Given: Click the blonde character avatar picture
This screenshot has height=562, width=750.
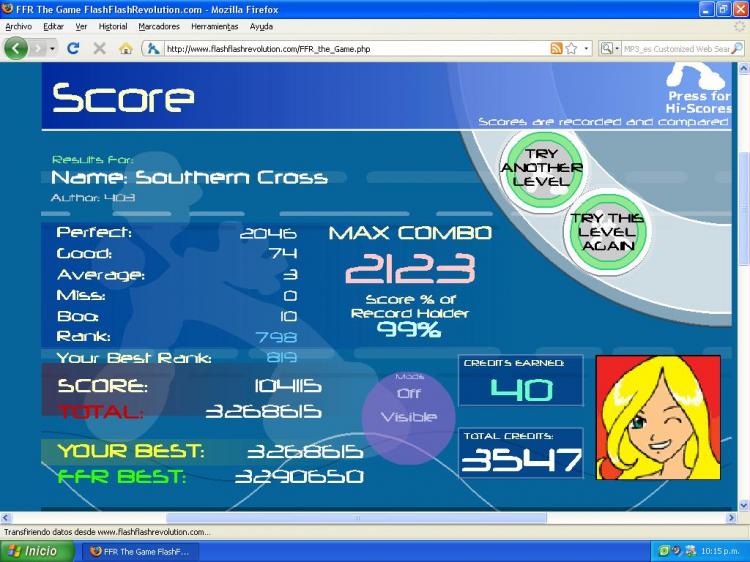Looking at the screenshot, I should [x=657, y=416].
